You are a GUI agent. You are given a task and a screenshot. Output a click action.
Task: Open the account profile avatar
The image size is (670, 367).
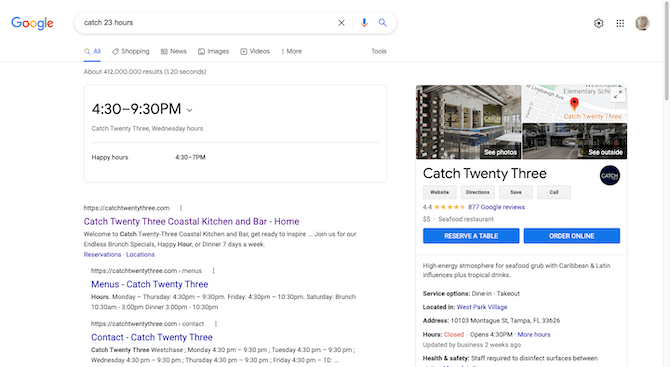(x=642, y=23)
